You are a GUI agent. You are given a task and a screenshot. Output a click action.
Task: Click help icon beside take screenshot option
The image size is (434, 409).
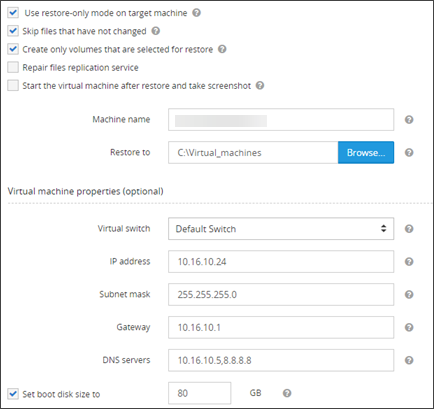tap(260, 86)
